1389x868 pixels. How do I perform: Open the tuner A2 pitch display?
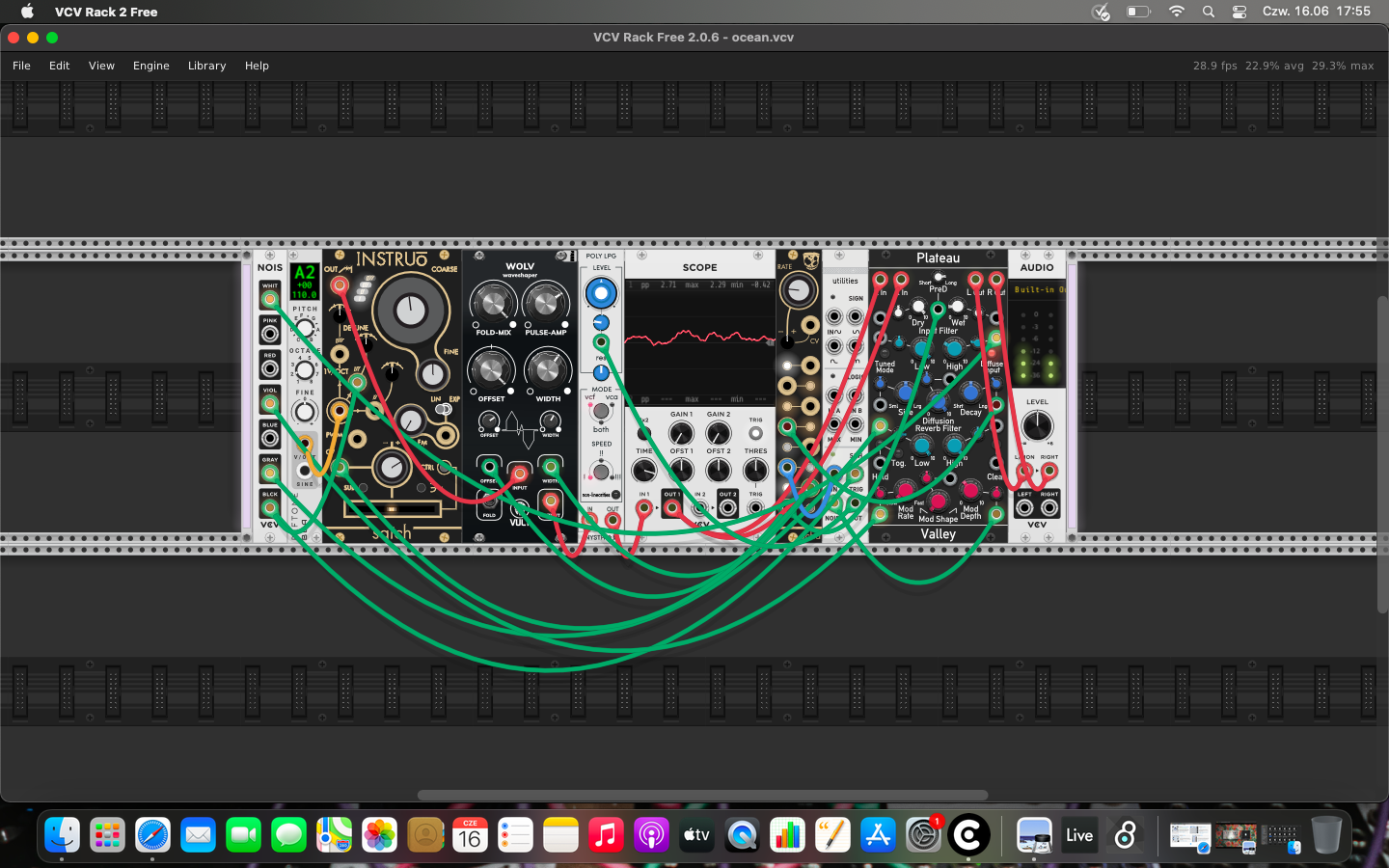click(305, 281)
